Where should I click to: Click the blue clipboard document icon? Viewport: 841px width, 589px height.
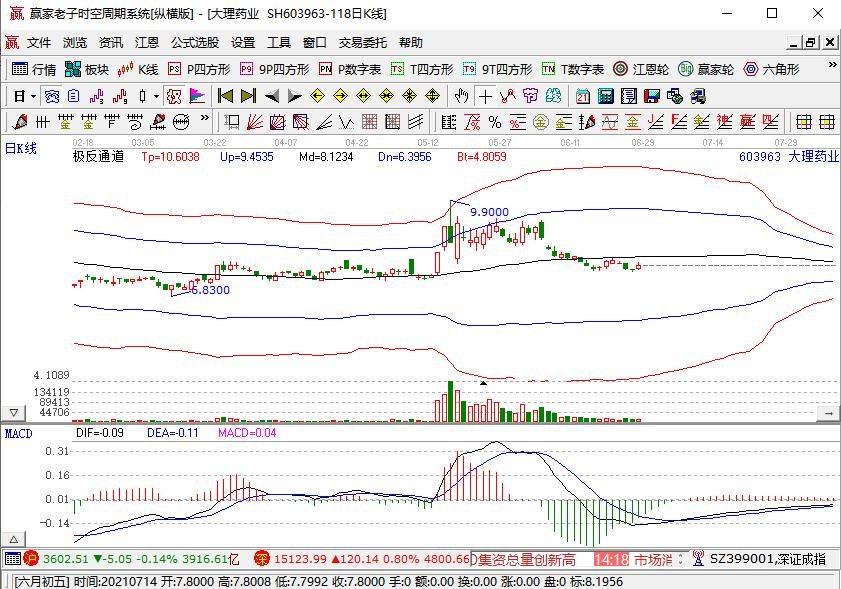[x=73, y=97]
